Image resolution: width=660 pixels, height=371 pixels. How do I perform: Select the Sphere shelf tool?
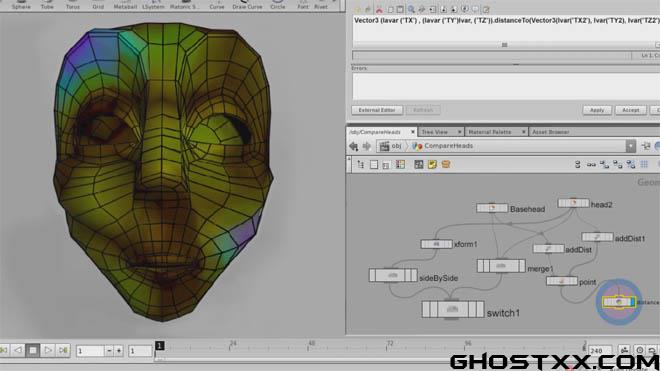pos(21,5)
